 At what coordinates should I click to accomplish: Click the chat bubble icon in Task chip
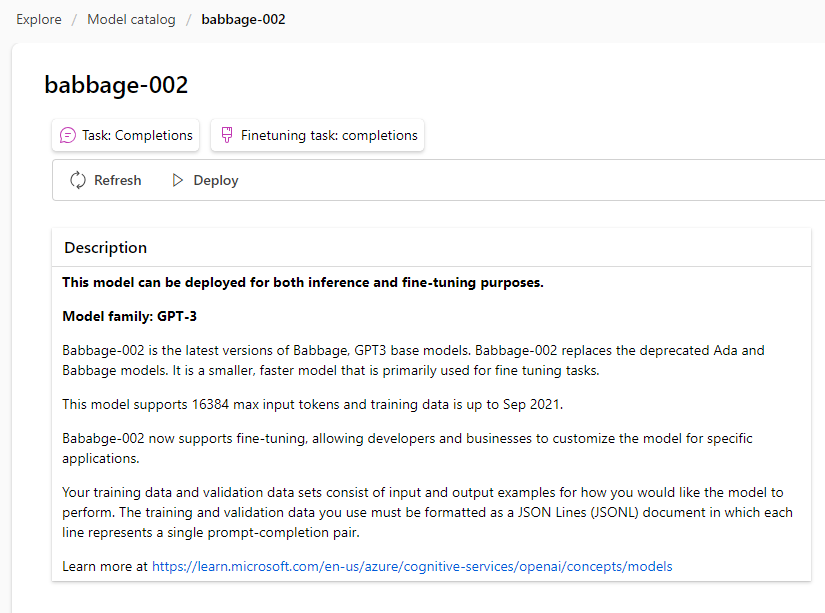click(x=67, y=135)
